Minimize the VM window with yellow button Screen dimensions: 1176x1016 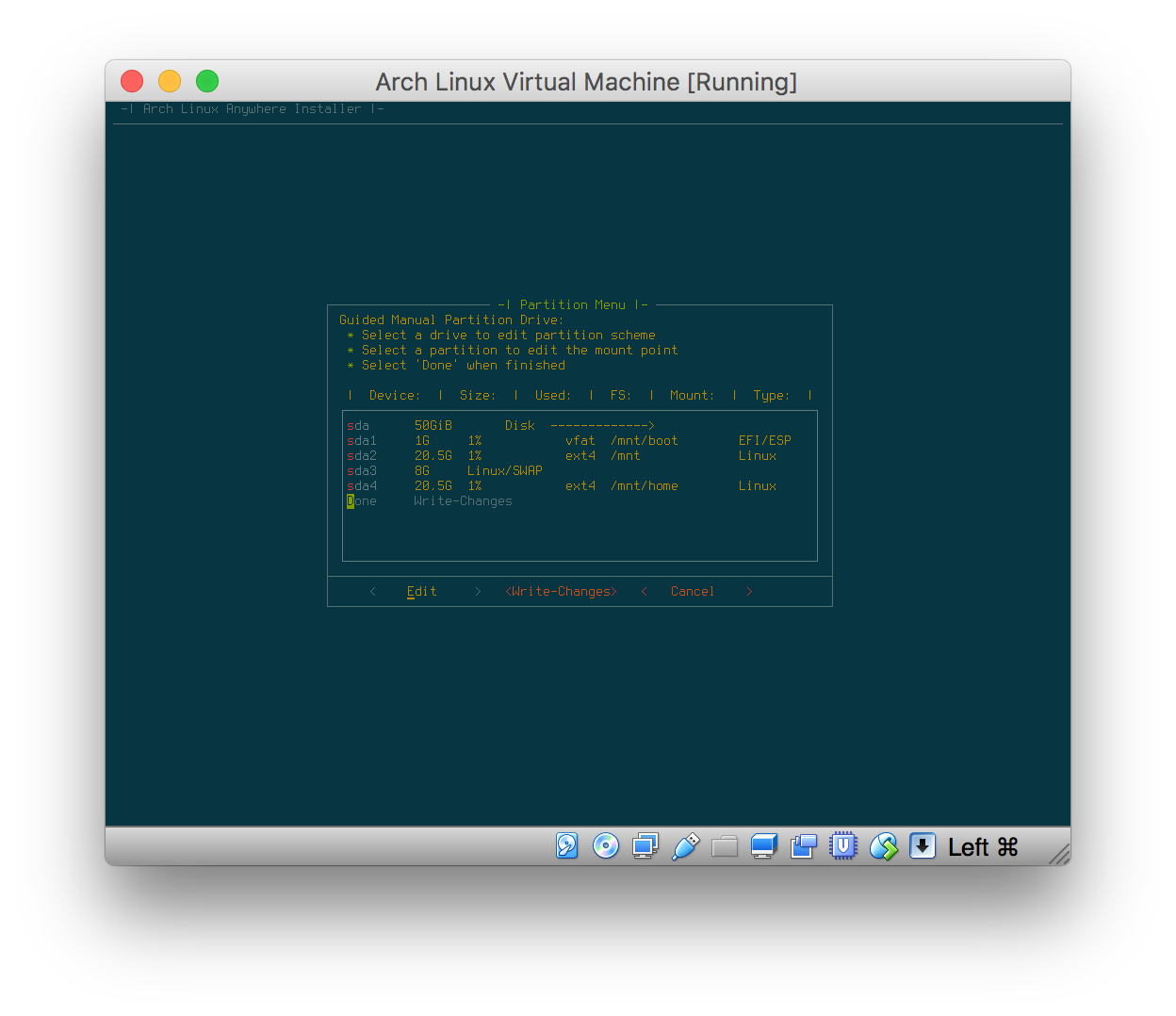[170, 81]
